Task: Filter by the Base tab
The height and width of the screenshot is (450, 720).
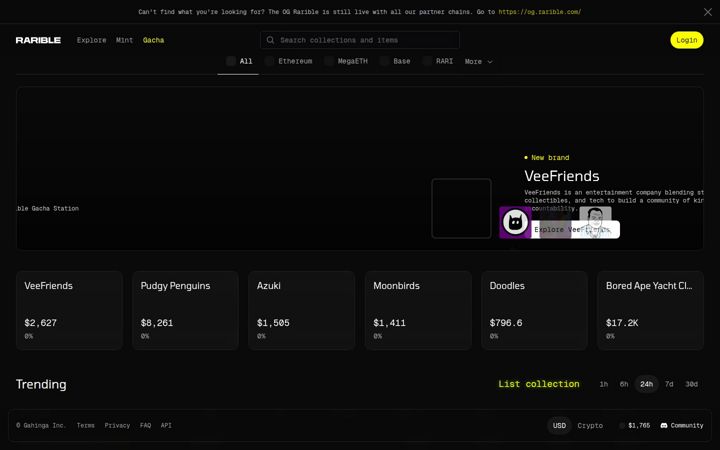Action: pyautogui.click(x=396, y=62)
